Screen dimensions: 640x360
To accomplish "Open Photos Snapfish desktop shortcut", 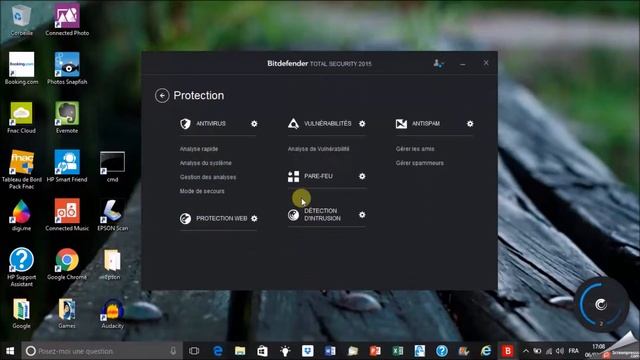I will 67,69.
